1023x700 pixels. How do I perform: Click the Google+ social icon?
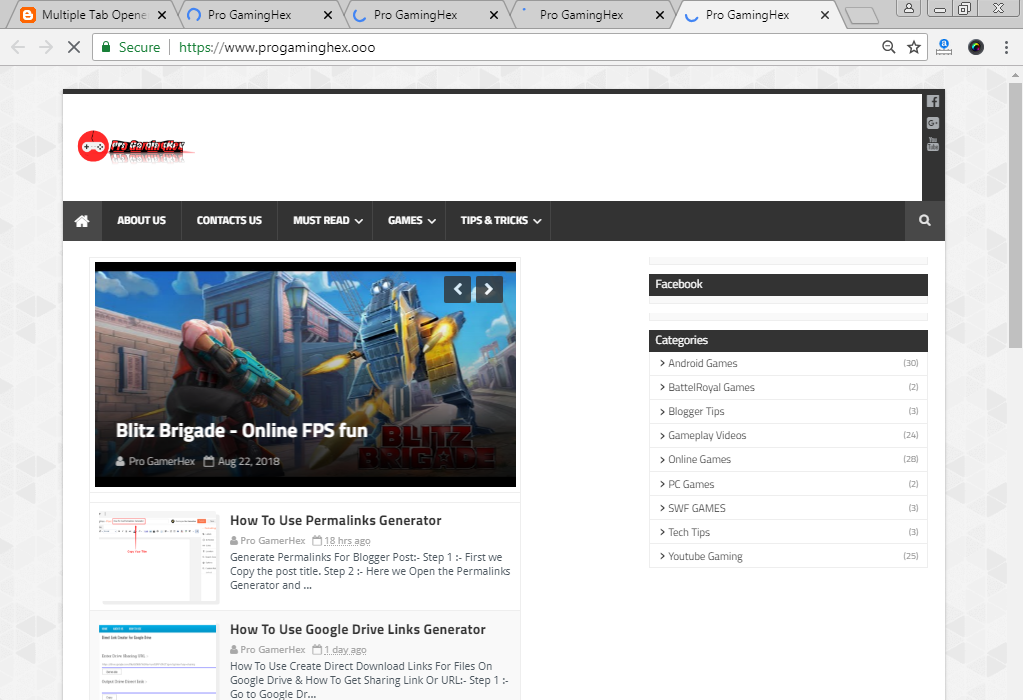point(932,122)
